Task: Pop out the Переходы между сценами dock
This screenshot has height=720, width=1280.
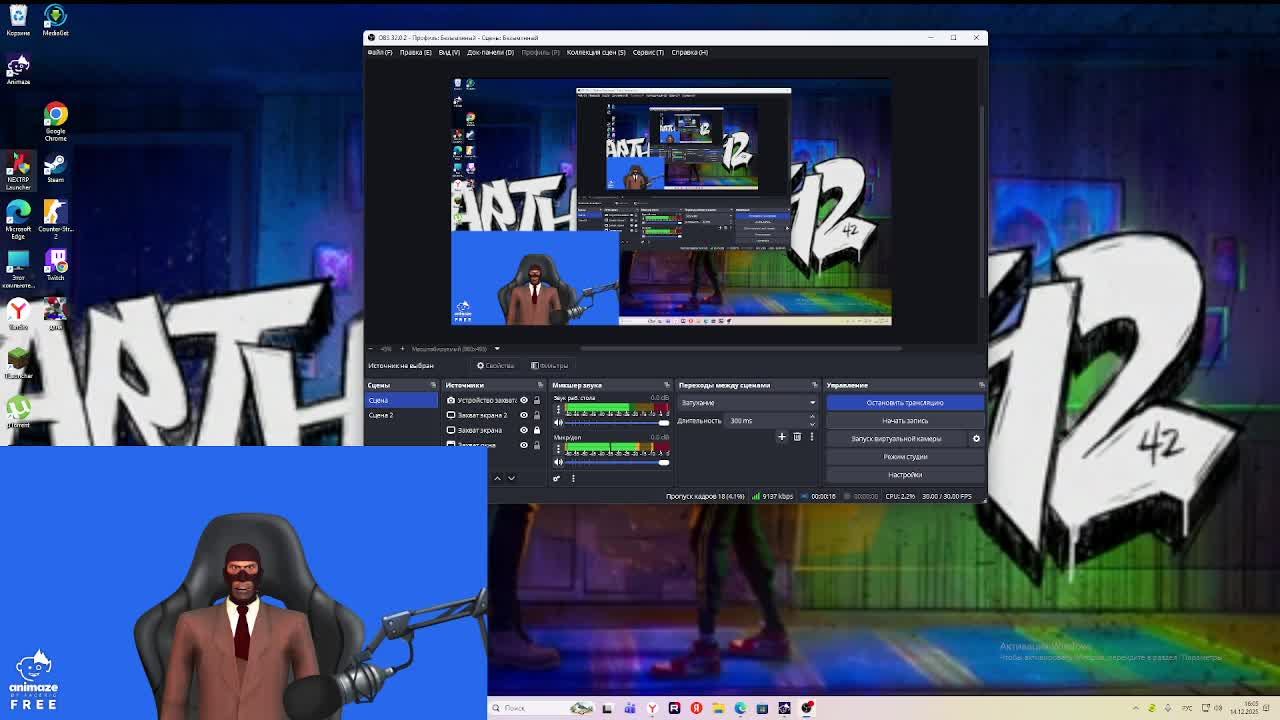Action: (814, 385)
